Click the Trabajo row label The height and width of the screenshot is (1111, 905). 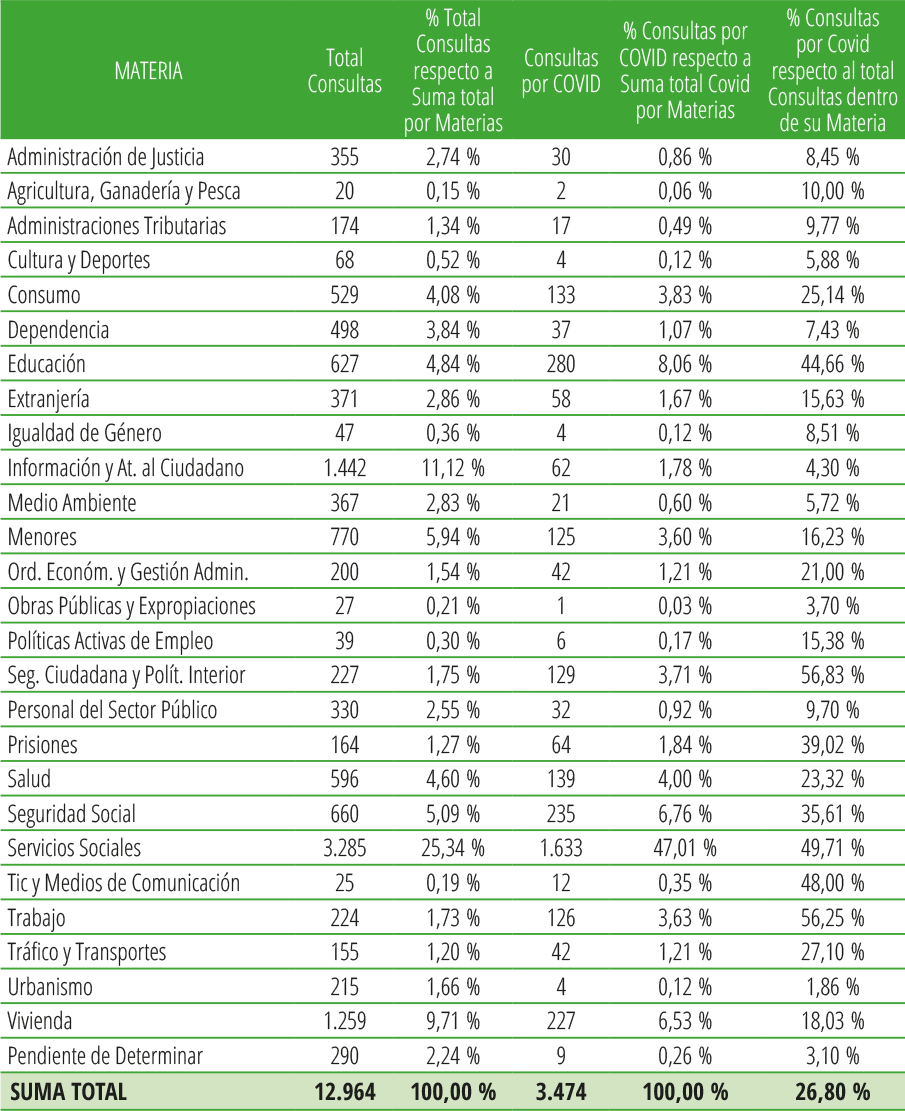click(36, 918)
